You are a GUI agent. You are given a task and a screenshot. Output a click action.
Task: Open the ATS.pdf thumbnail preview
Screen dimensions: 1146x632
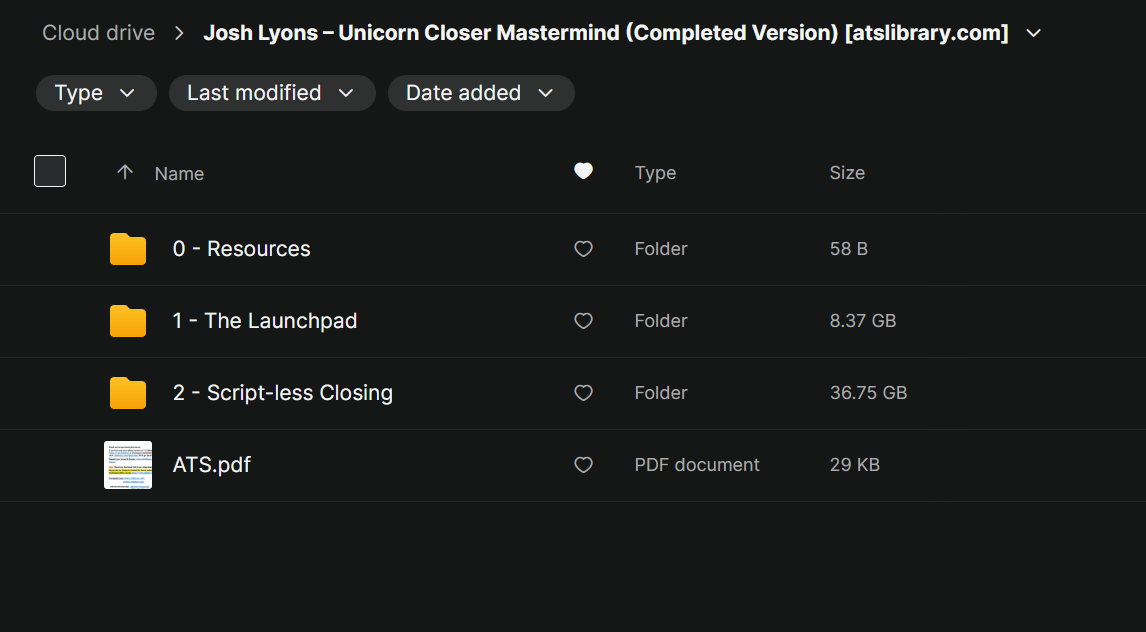coord(128,465)
